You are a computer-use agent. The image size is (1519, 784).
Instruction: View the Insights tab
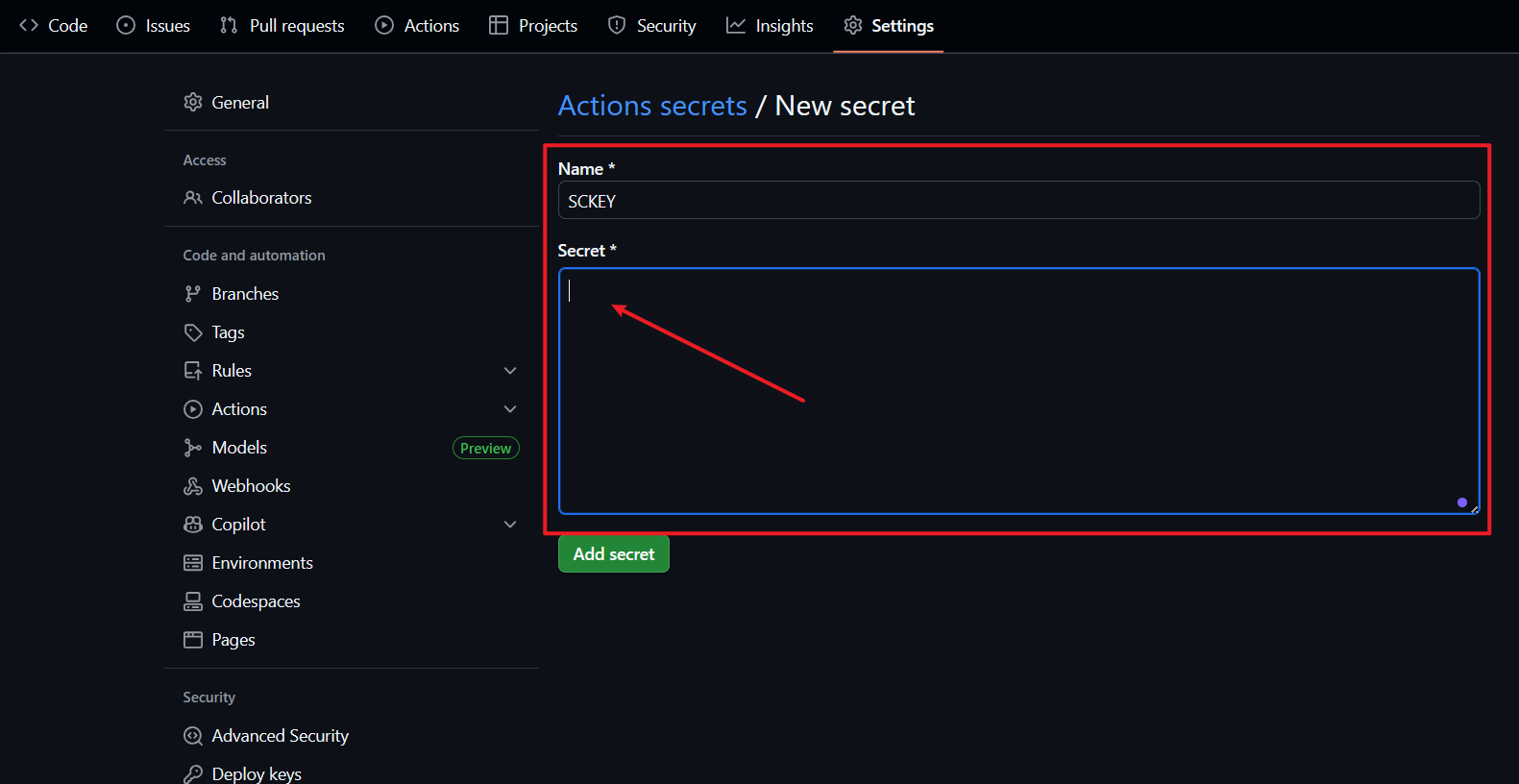pyautogui.click(x=770, y=25)
